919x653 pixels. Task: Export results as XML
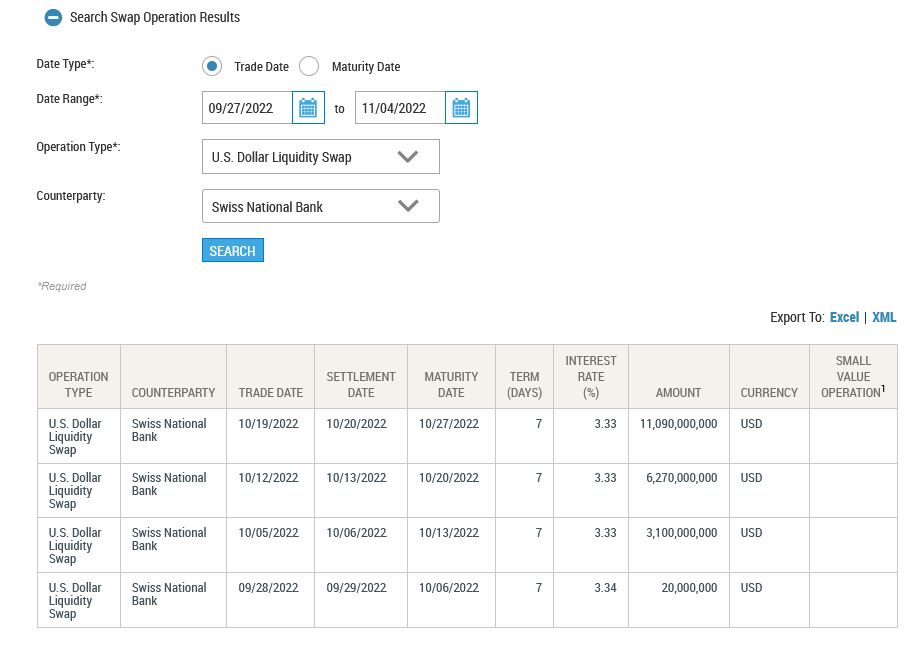click(x=884, y=317)
